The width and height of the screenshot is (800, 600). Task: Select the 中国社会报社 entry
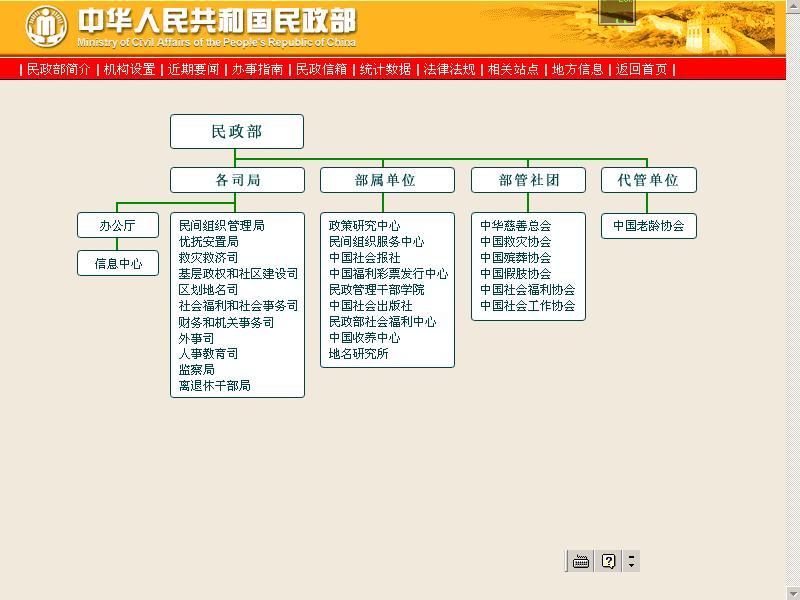pyautogui.click(x=364, y=258)
